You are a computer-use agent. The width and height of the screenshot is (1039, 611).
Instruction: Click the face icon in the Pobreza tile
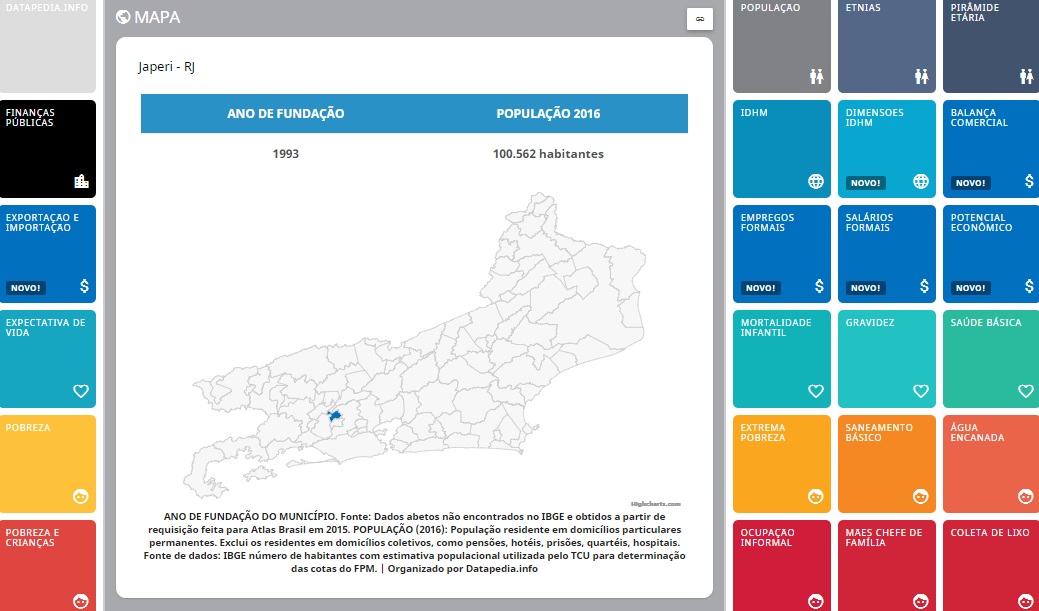[81, 496]
